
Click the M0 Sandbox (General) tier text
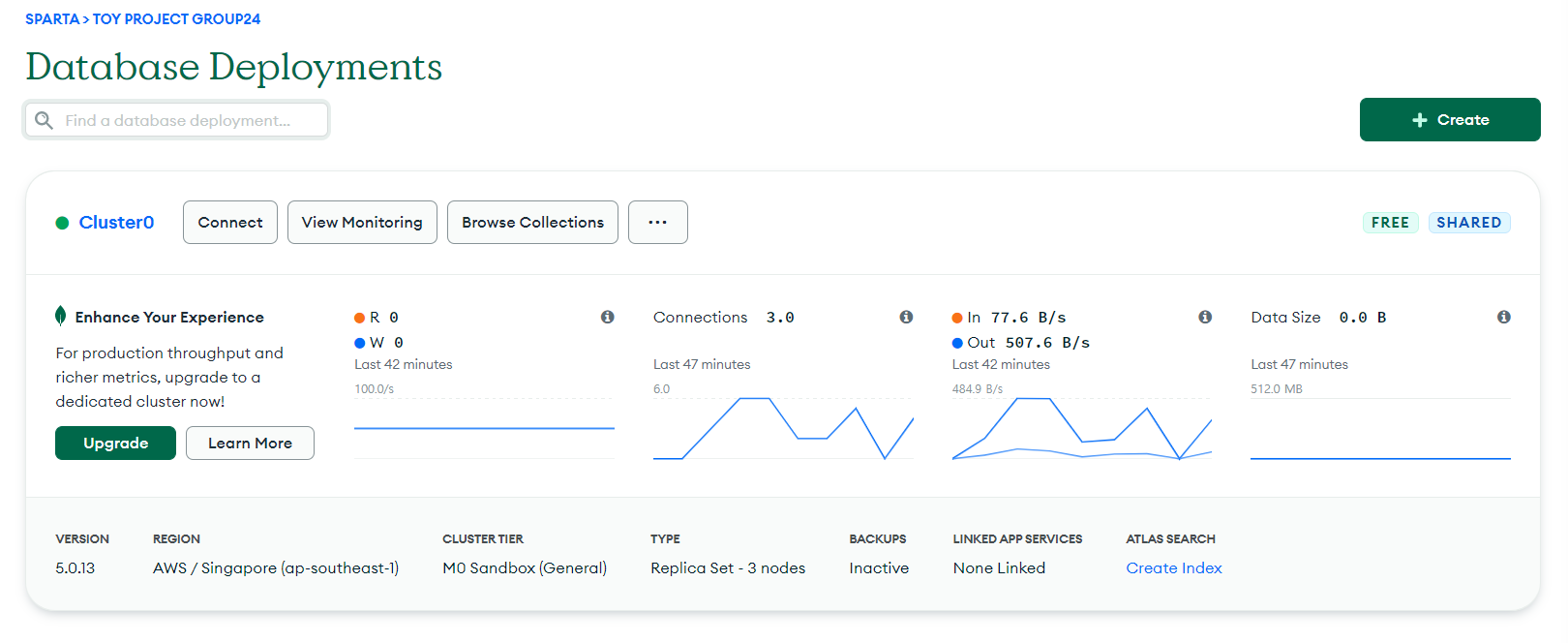click(x=525, y=568)
